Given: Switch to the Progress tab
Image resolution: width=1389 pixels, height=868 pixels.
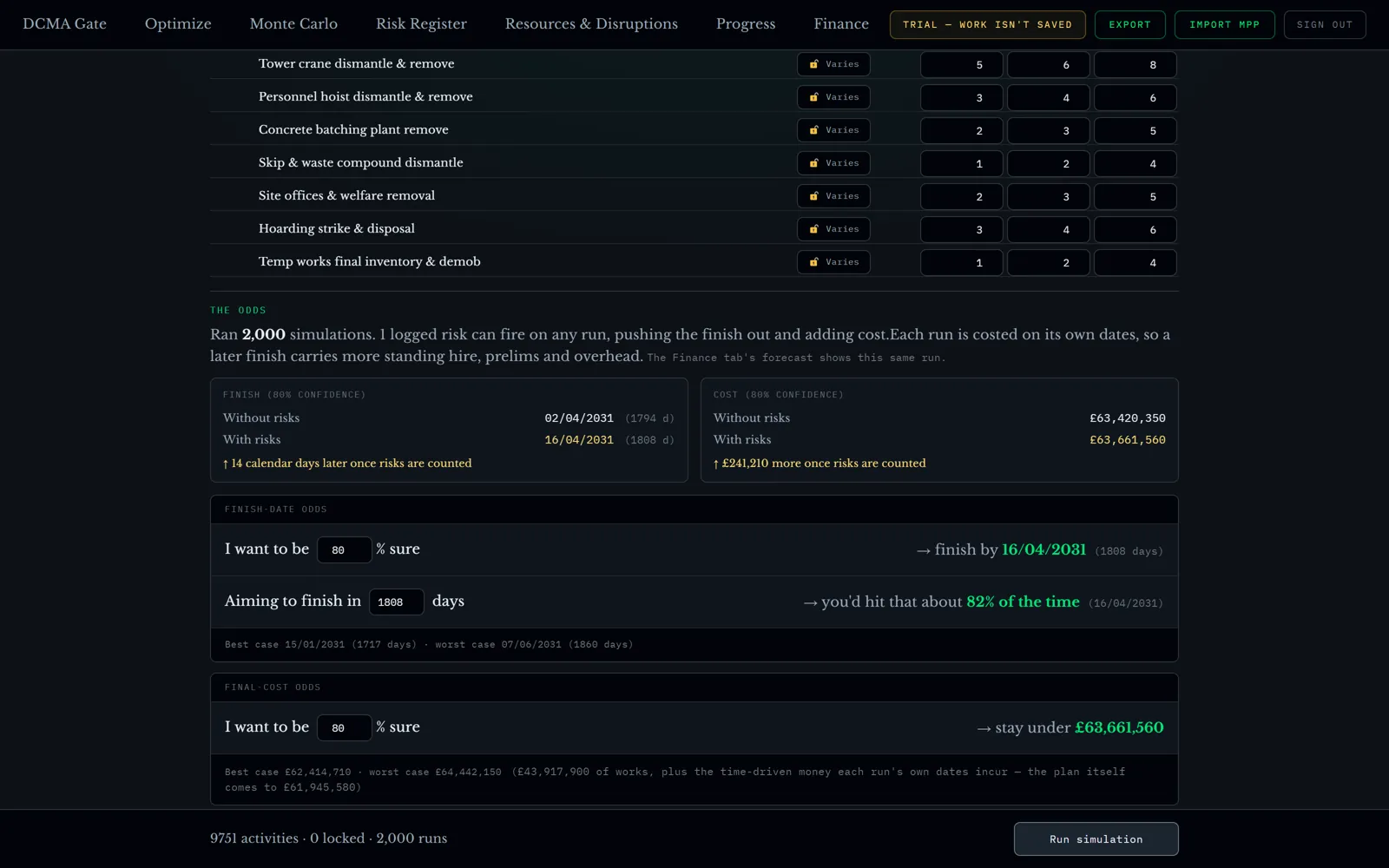Looking at the screenshot, I should point(746,24).
